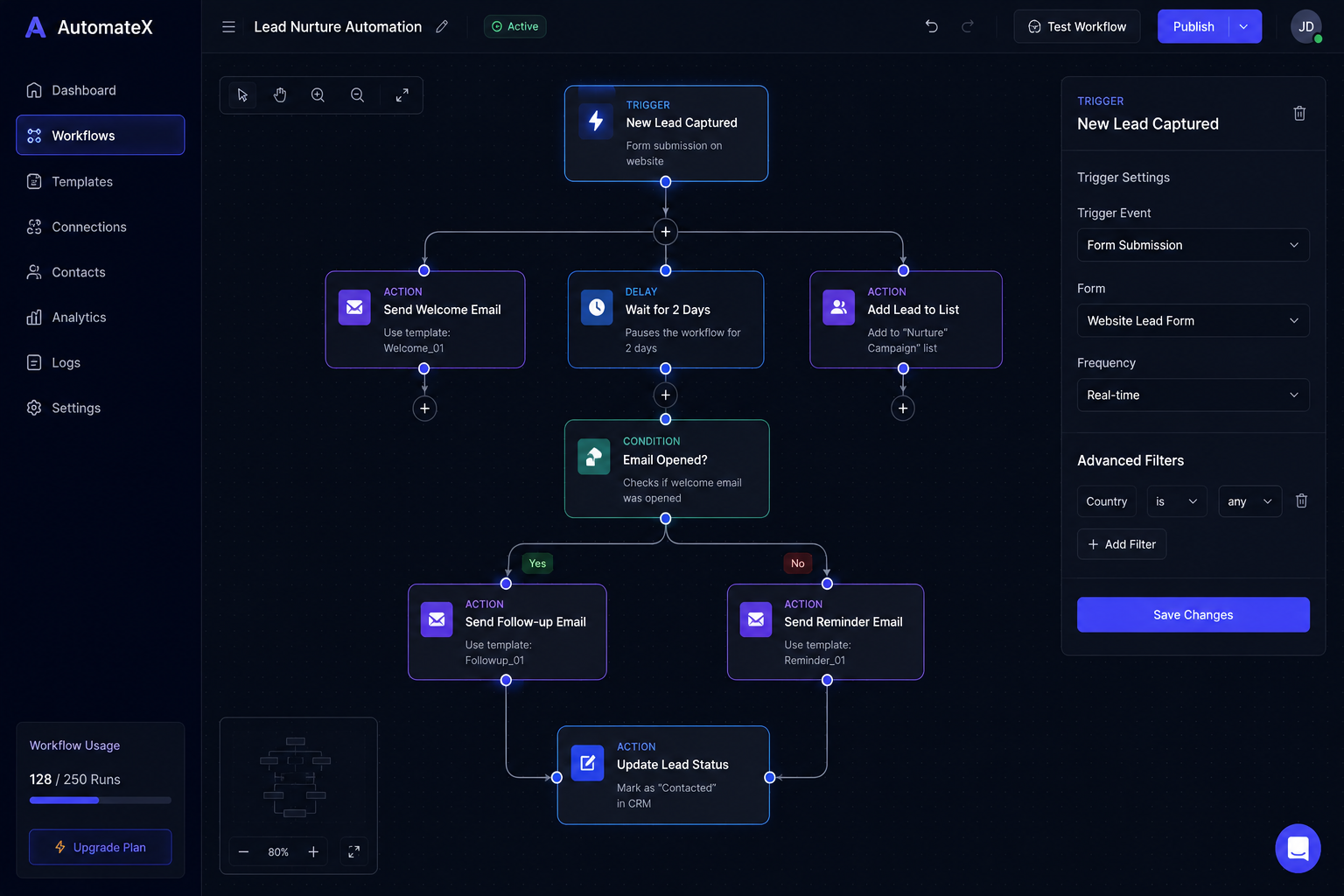
Task: Zoom out with the minimap minus button
Action: [x=244, y=851]
